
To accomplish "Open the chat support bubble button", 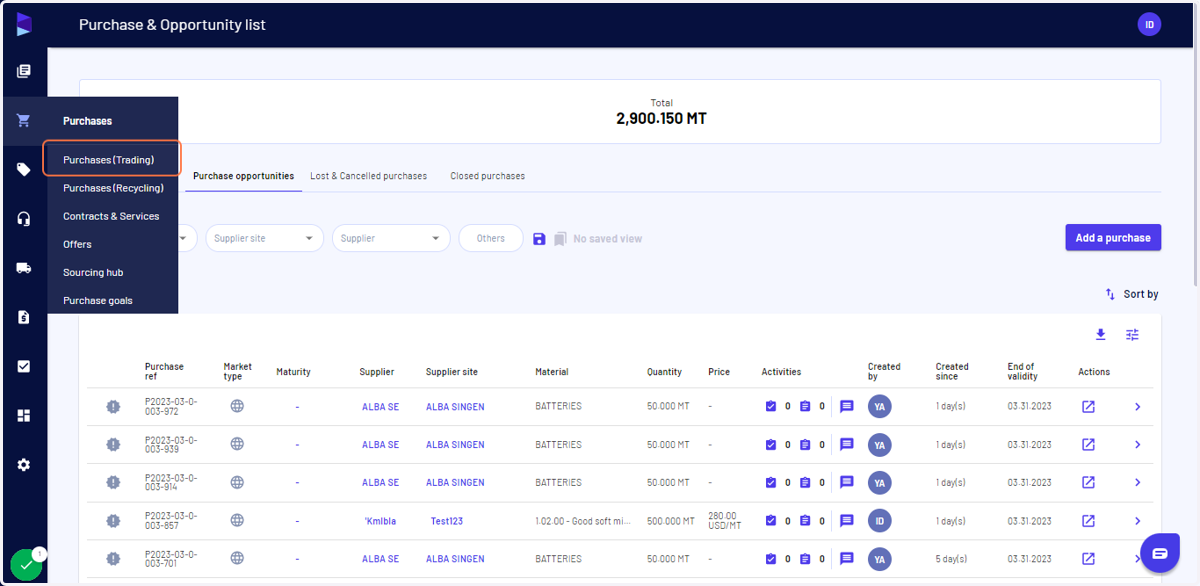I will click(x=1160, y=553).
